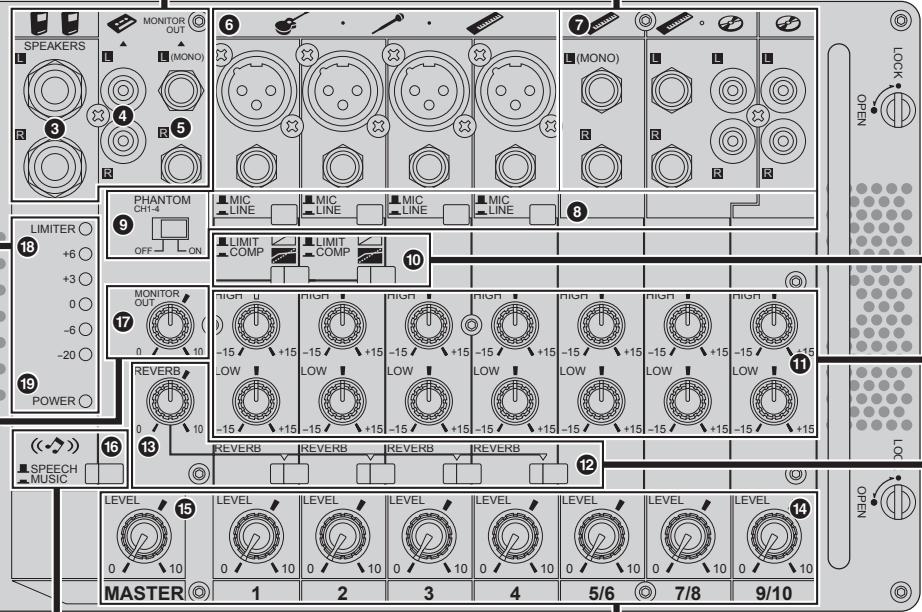
Task: Click the MONITOR OUT L (MONO) jack
Action: [x=181, y=90]
